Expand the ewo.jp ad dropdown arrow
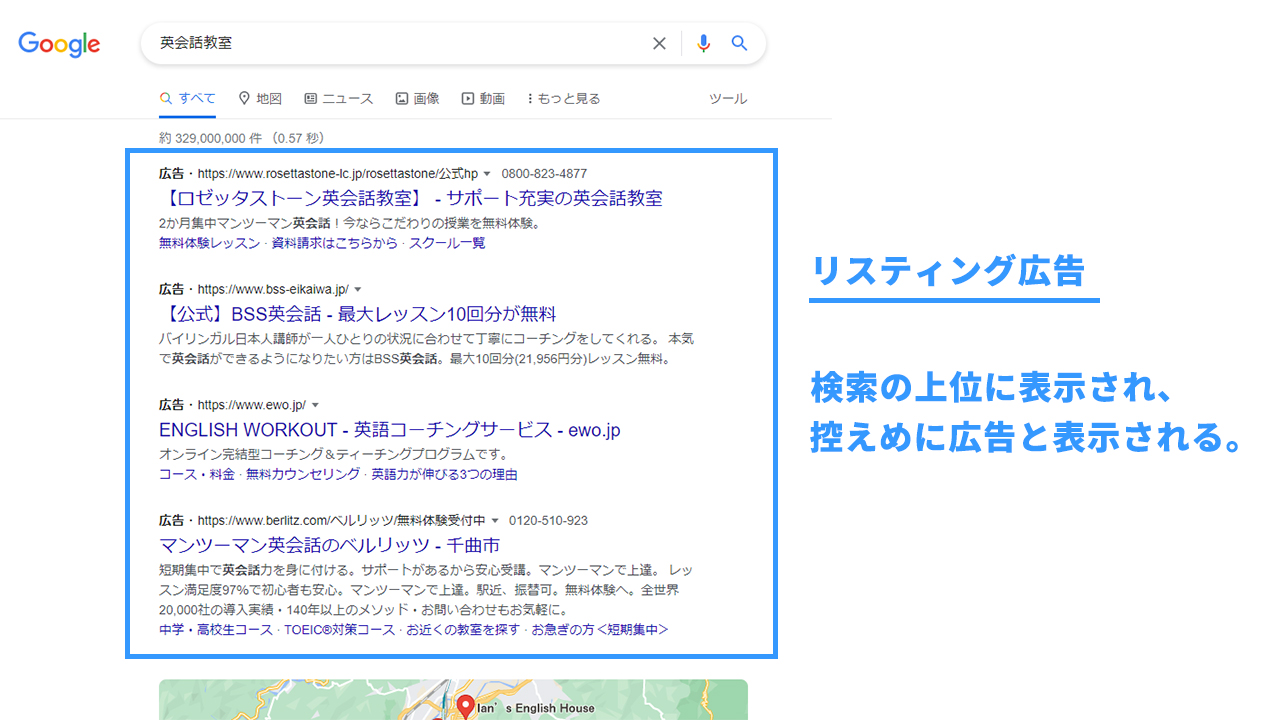The width and height of the screenshot is (1280, 720). point(315,405)
